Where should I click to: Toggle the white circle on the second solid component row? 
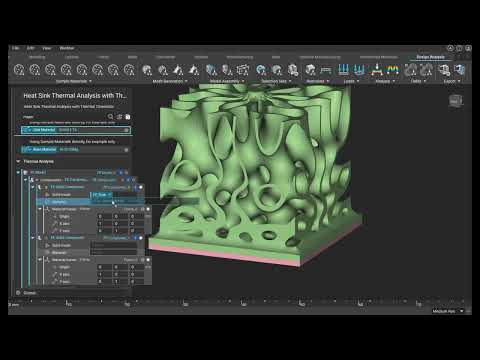tap(141, 238)
